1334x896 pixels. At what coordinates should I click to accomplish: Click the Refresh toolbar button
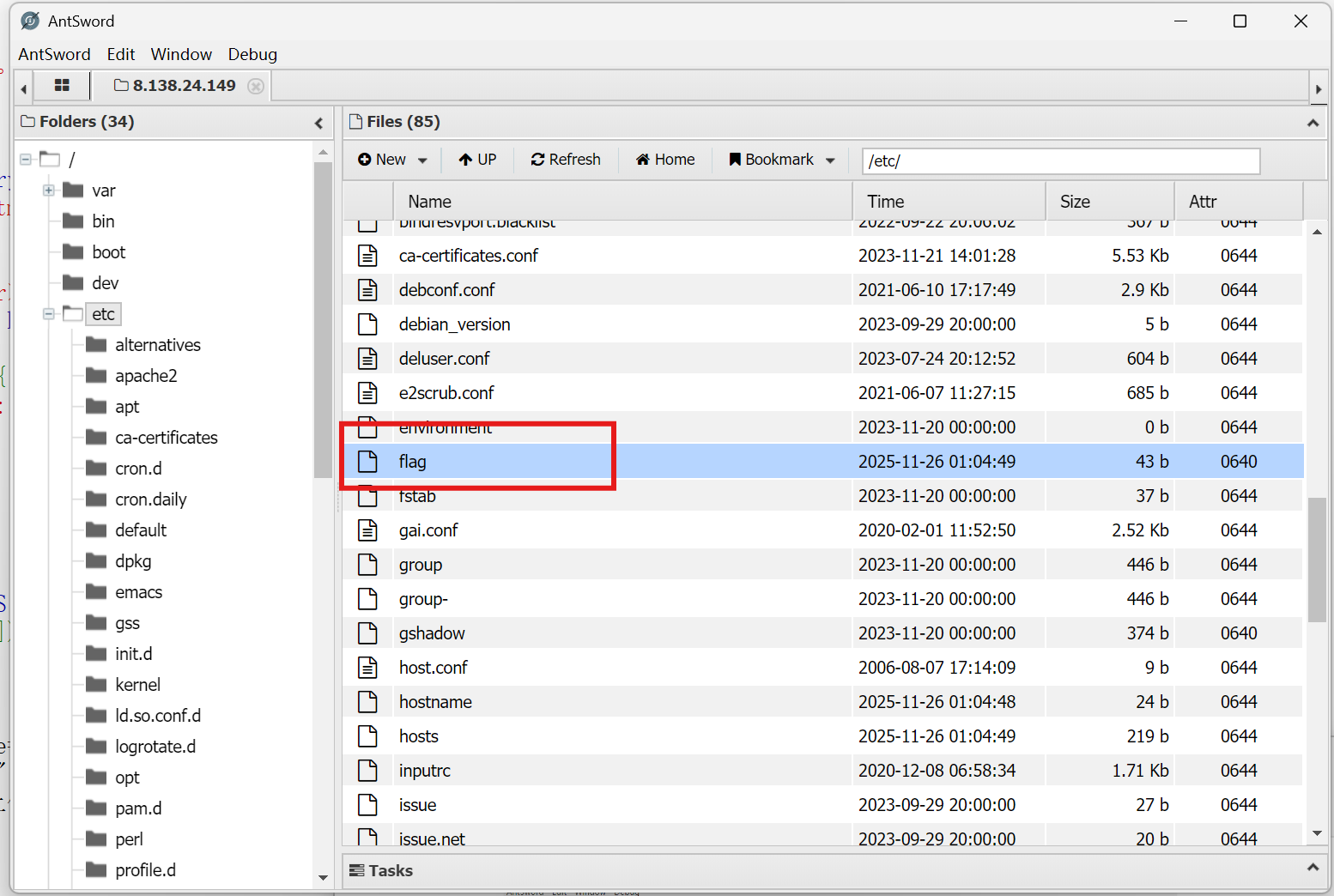coord(566,160)
